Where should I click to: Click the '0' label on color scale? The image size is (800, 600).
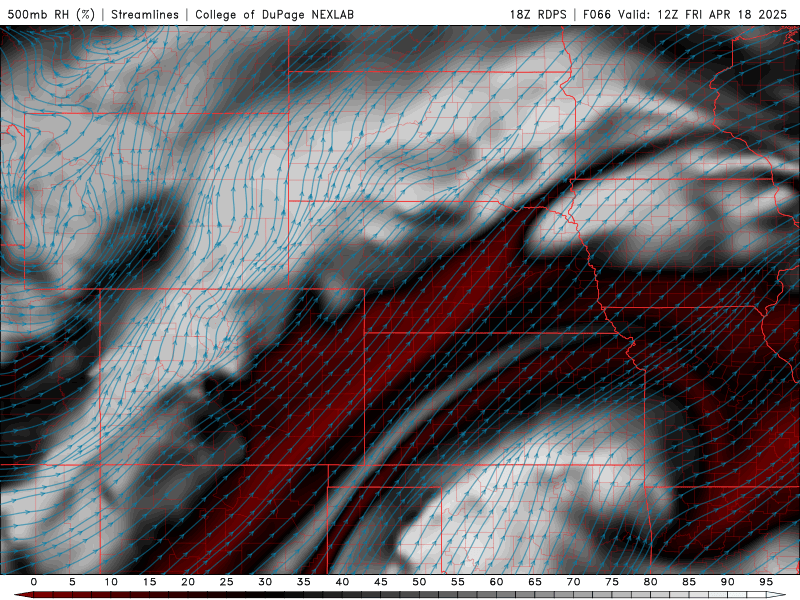coord(34,582)
